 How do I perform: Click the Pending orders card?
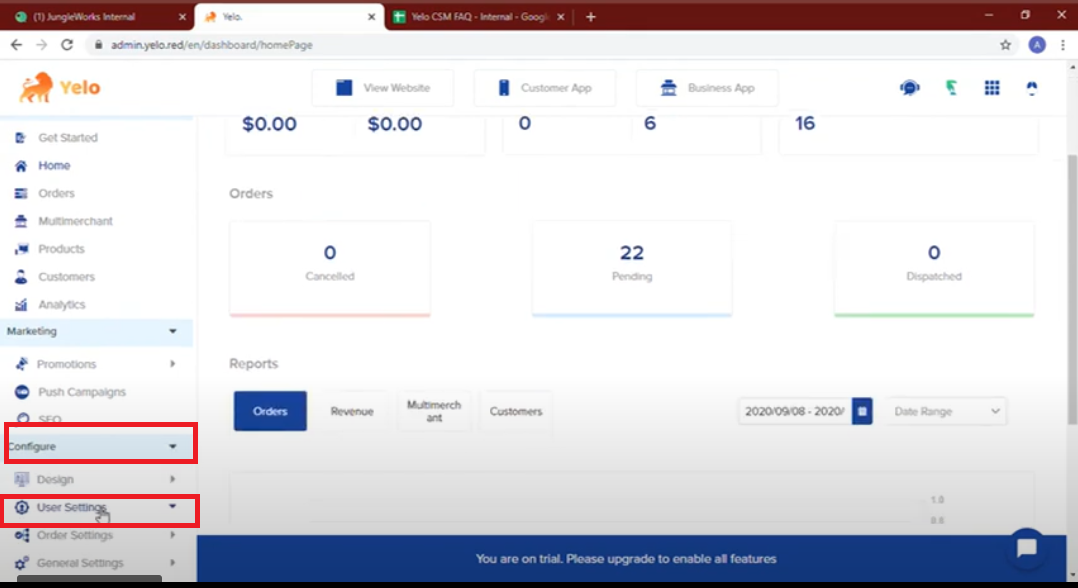coord(631,265)
